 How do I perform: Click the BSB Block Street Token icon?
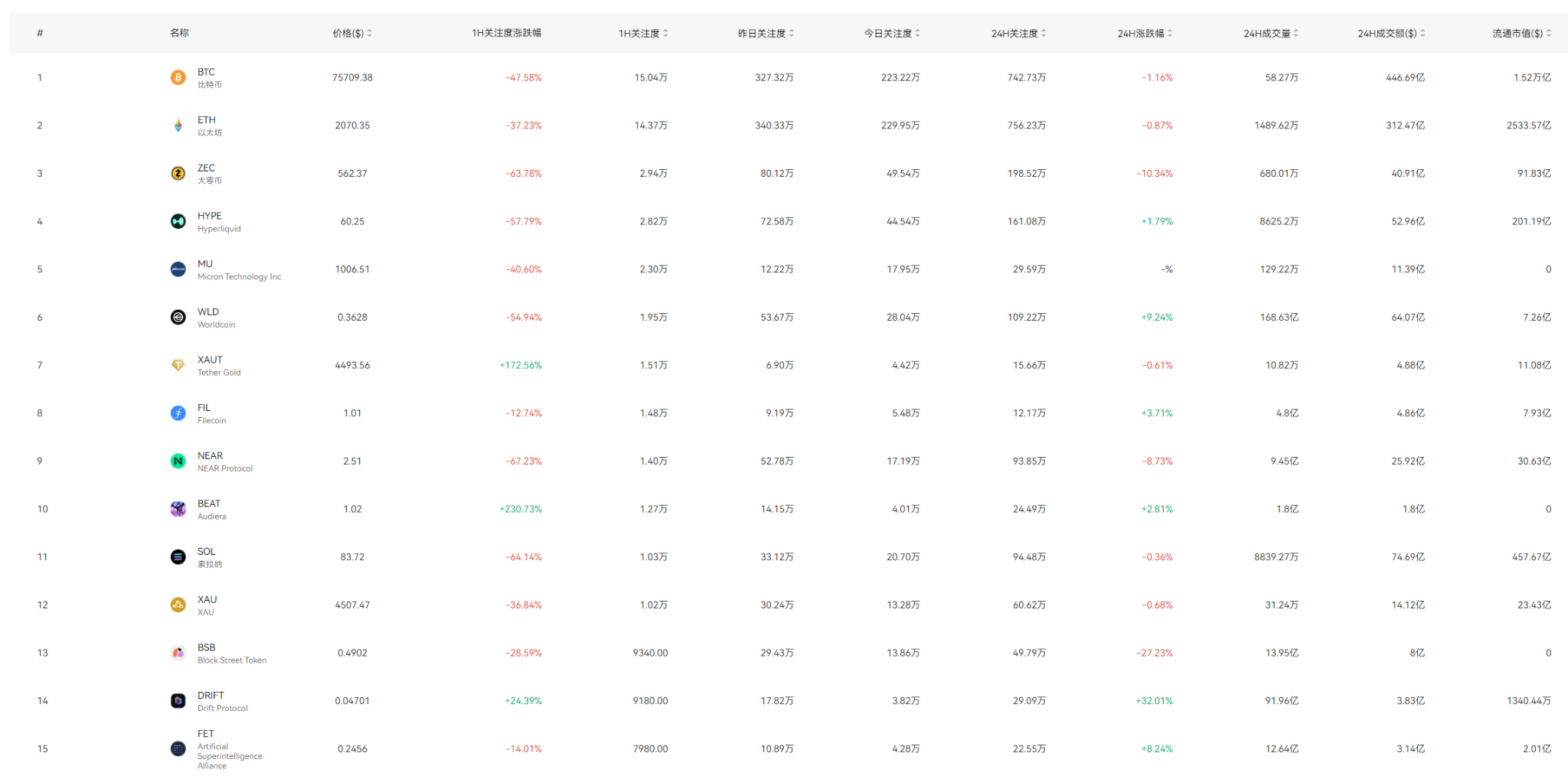point(178,653)
